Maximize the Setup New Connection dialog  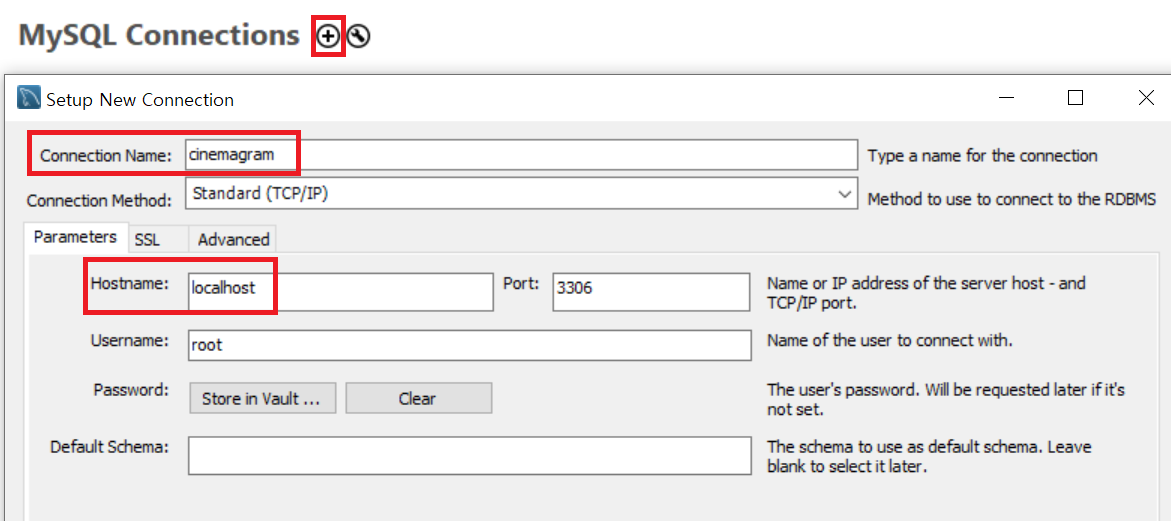(x=1075, y=98)
